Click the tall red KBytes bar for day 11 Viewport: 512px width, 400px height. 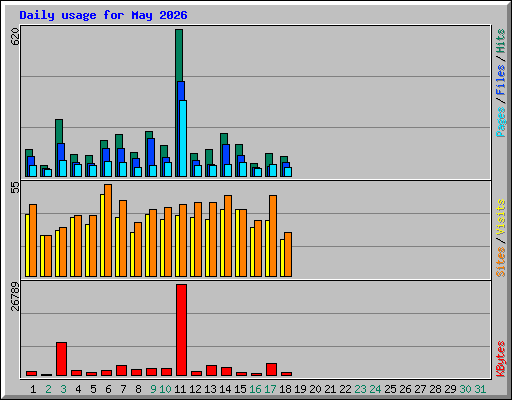[x=181, y=330]
